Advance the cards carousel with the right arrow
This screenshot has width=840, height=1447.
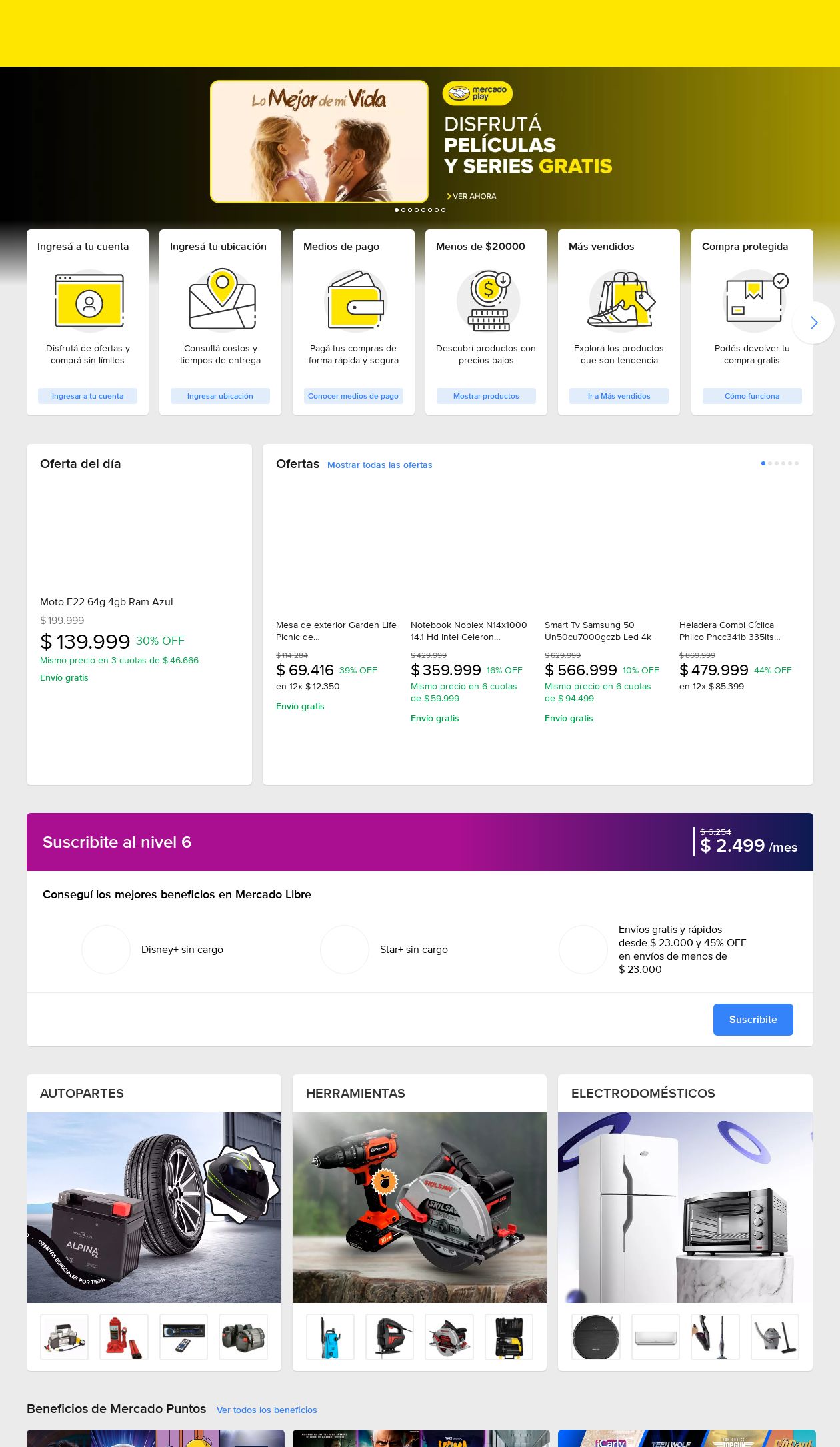[x=813, y=323]
